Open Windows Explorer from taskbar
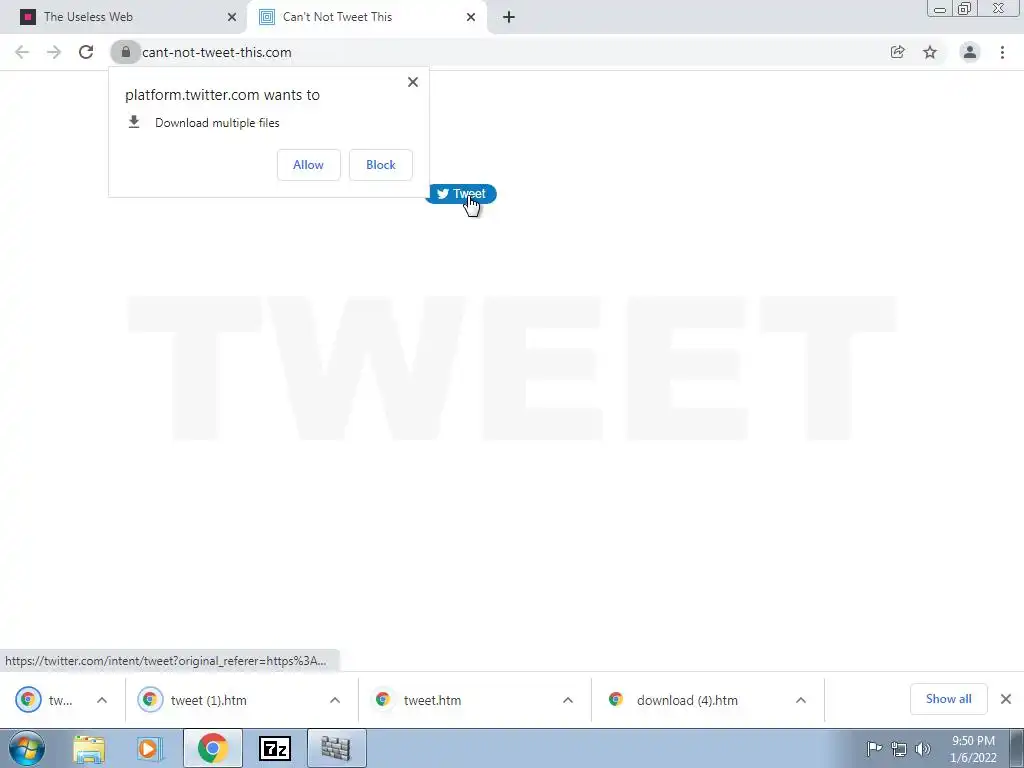 click(89, 749)
